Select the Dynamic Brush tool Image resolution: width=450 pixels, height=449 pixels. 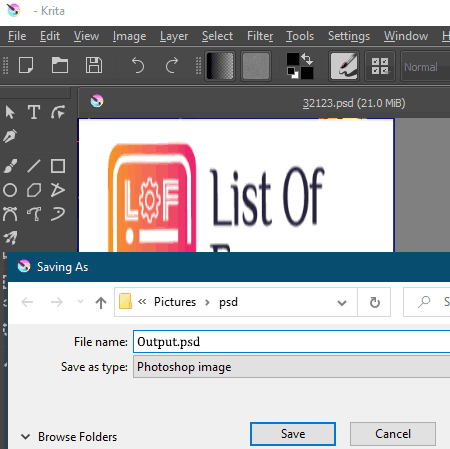[58, 214]
